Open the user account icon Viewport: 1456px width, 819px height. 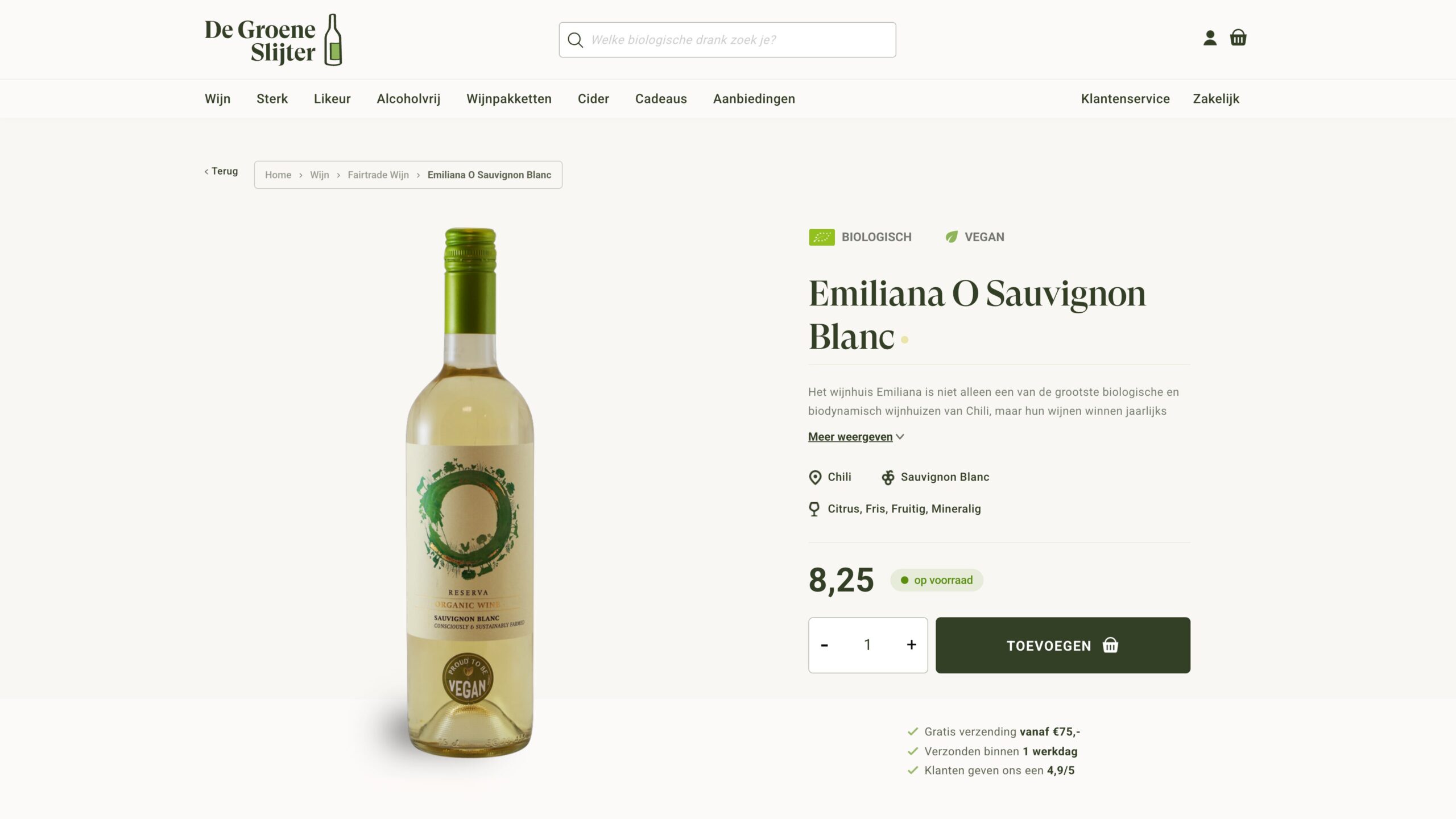[1210, 38]
